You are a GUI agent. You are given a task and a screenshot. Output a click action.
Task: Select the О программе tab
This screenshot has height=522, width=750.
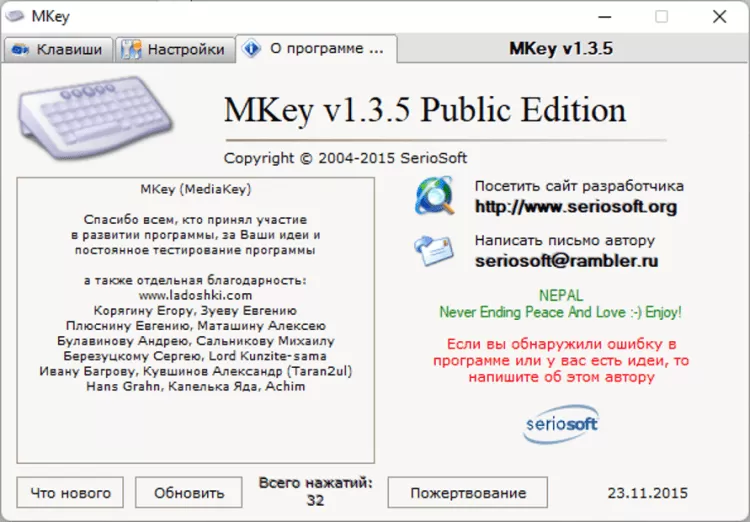coord(316,49)
